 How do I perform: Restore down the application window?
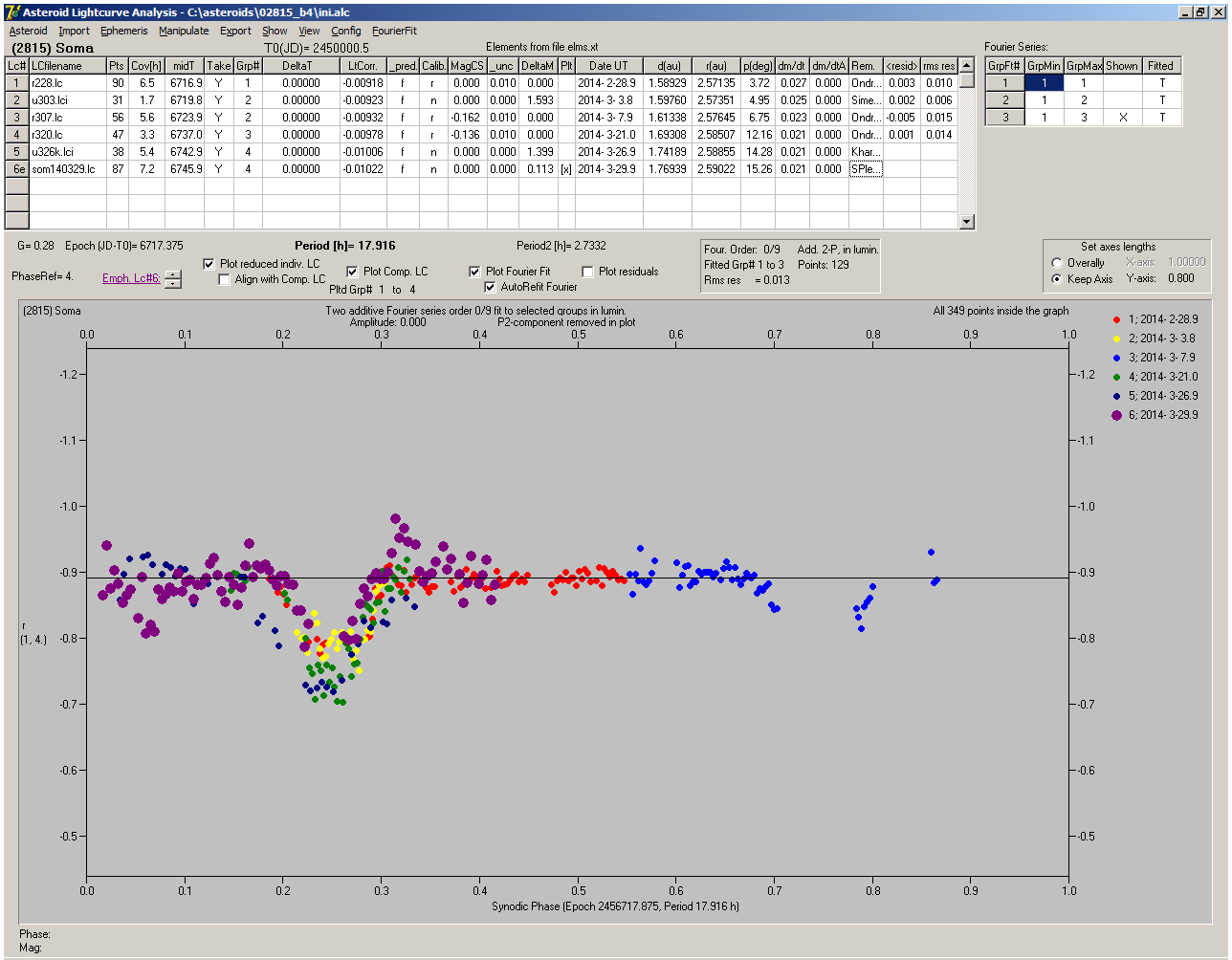[x=1200, y=11]
